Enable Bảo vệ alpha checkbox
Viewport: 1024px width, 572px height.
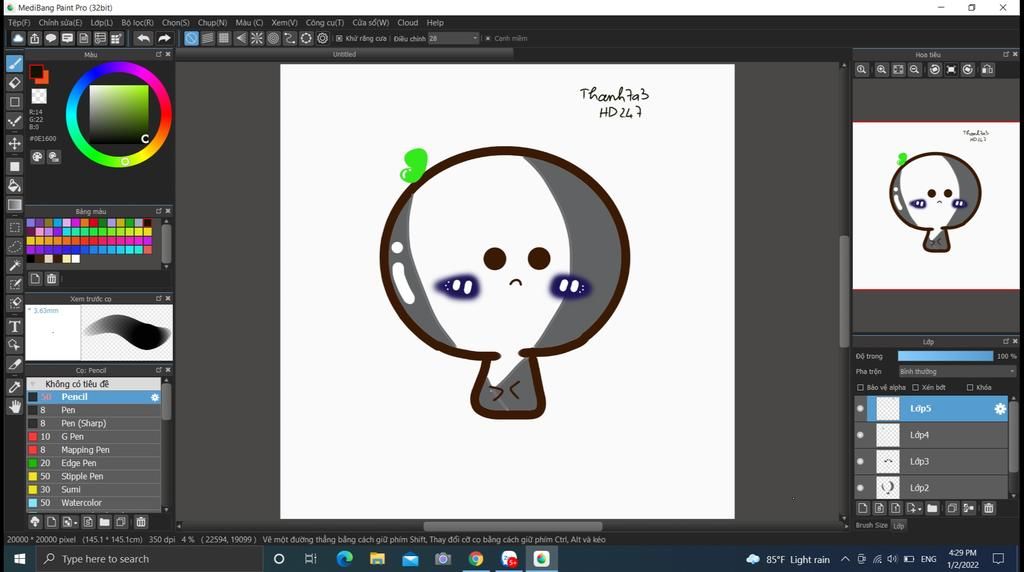[860, 387]
